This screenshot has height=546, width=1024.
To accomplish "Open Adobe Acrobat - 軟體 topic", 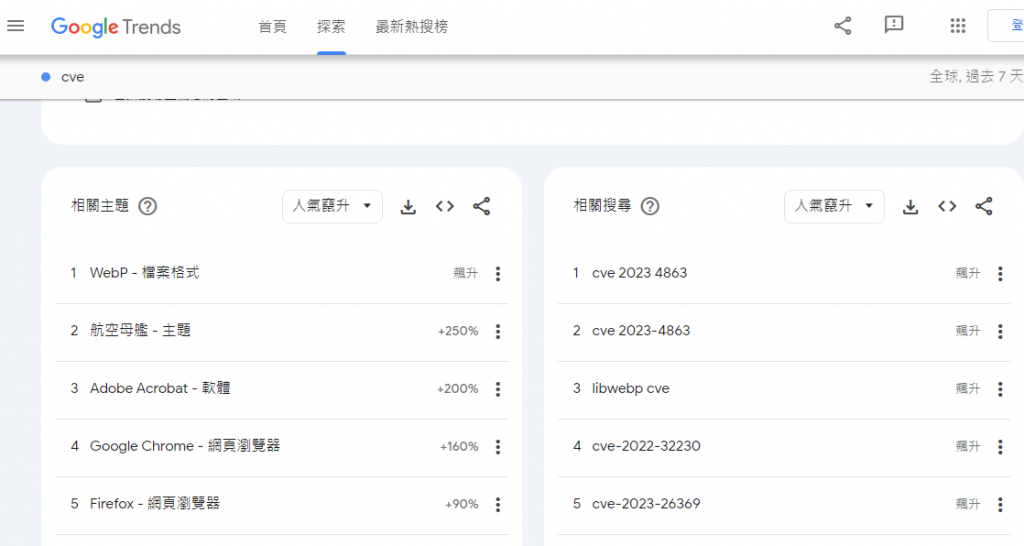I will click(160, 388).
